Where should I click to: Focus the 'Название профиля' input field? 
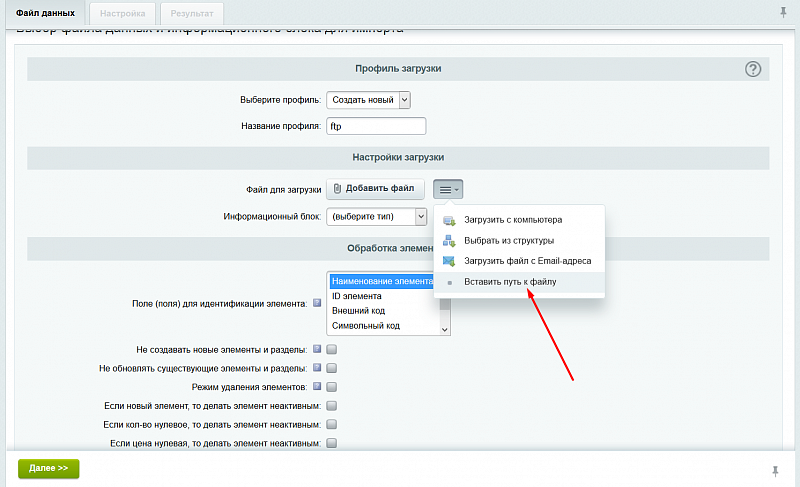click(376, 126)
